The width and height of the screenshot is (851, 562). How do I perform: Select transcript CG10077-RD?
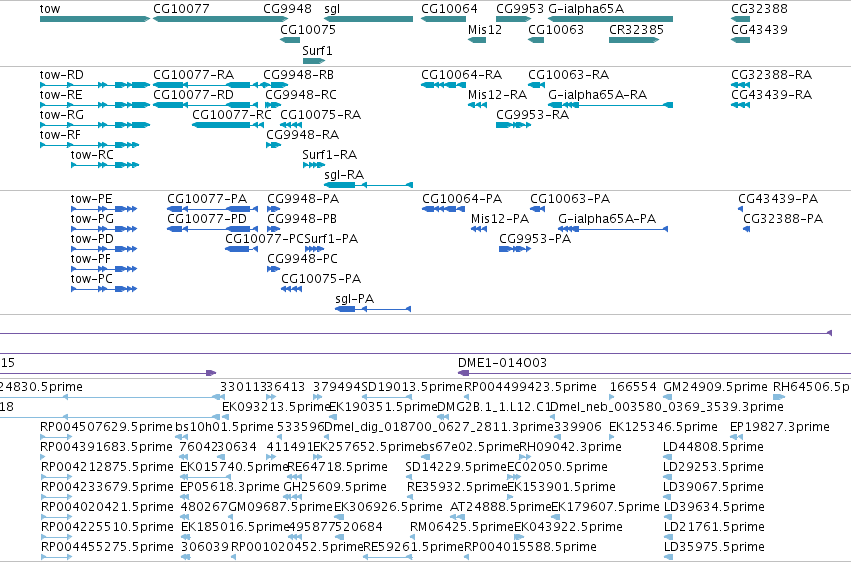click(205, 105)
